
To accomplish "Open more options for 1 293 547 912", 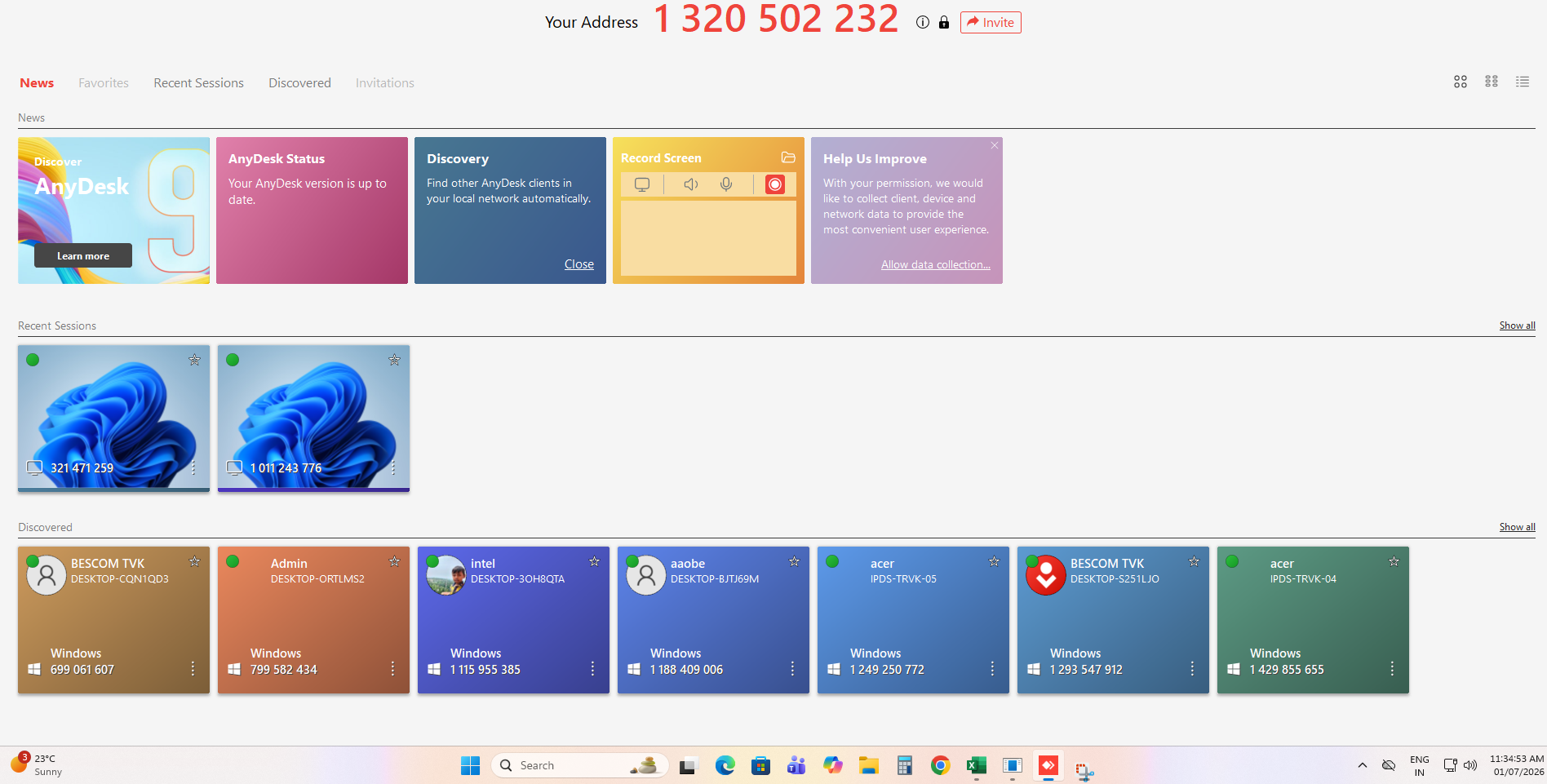I will pyautogui.click(x=1192, y=669).
